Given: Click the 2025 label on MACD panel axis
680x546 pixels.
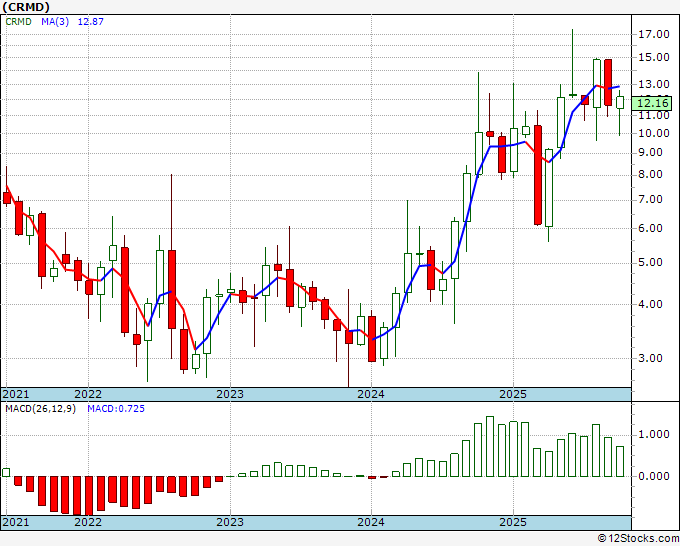Looking at the screenshot, I should coord(513,522).
